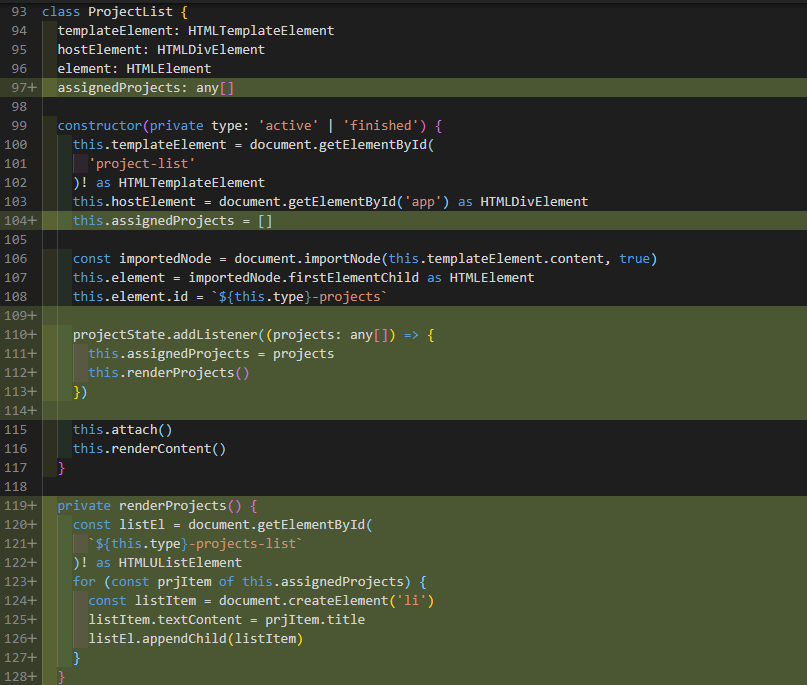Screen dimensions: 807x685
Task: Click 'const listEl = document.getElementById(' line
Action: coord(222,526)
